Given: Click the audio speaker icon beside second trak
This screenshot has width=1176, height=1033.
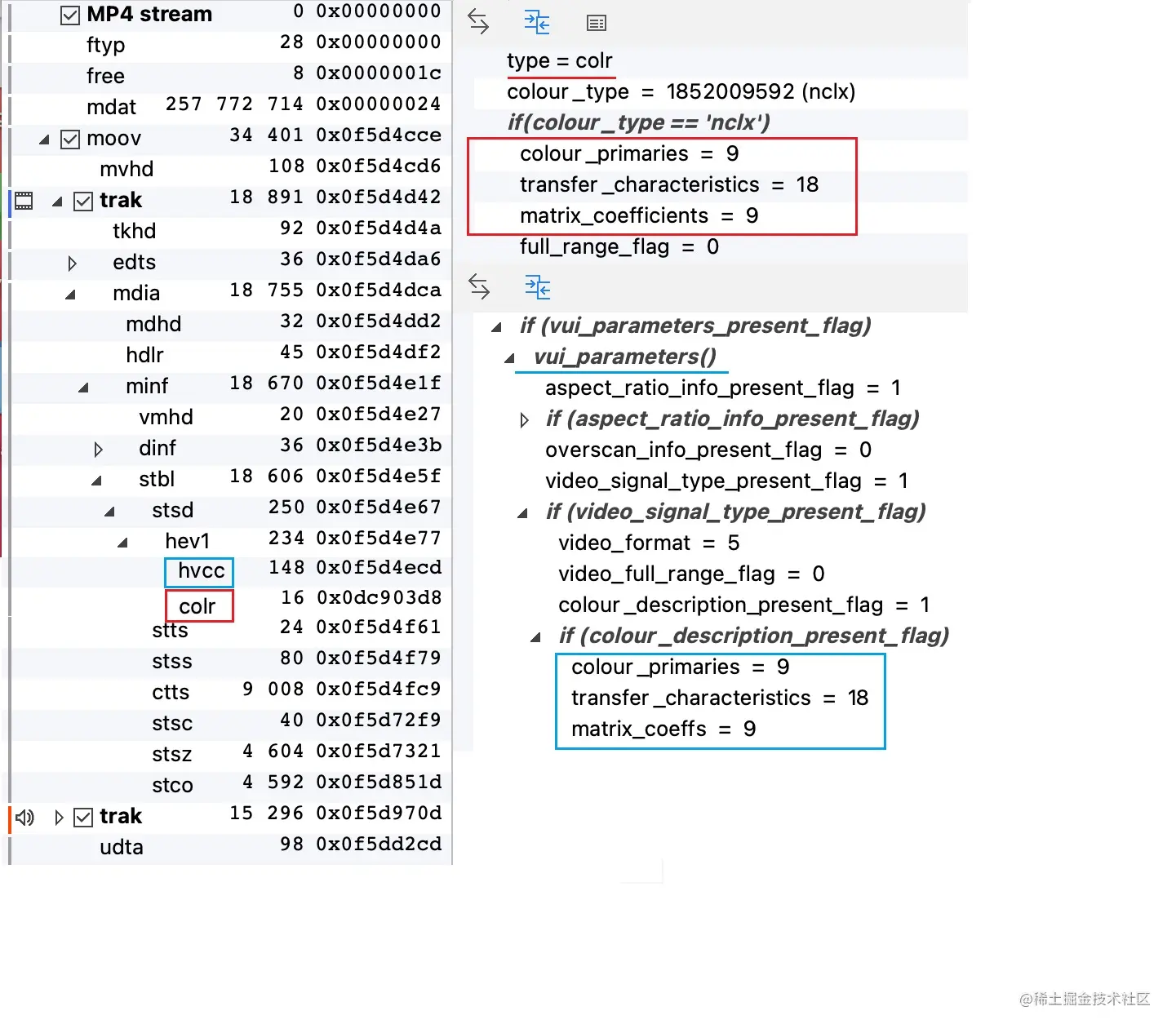Looking at the screenshot, I should pos(24,817).
